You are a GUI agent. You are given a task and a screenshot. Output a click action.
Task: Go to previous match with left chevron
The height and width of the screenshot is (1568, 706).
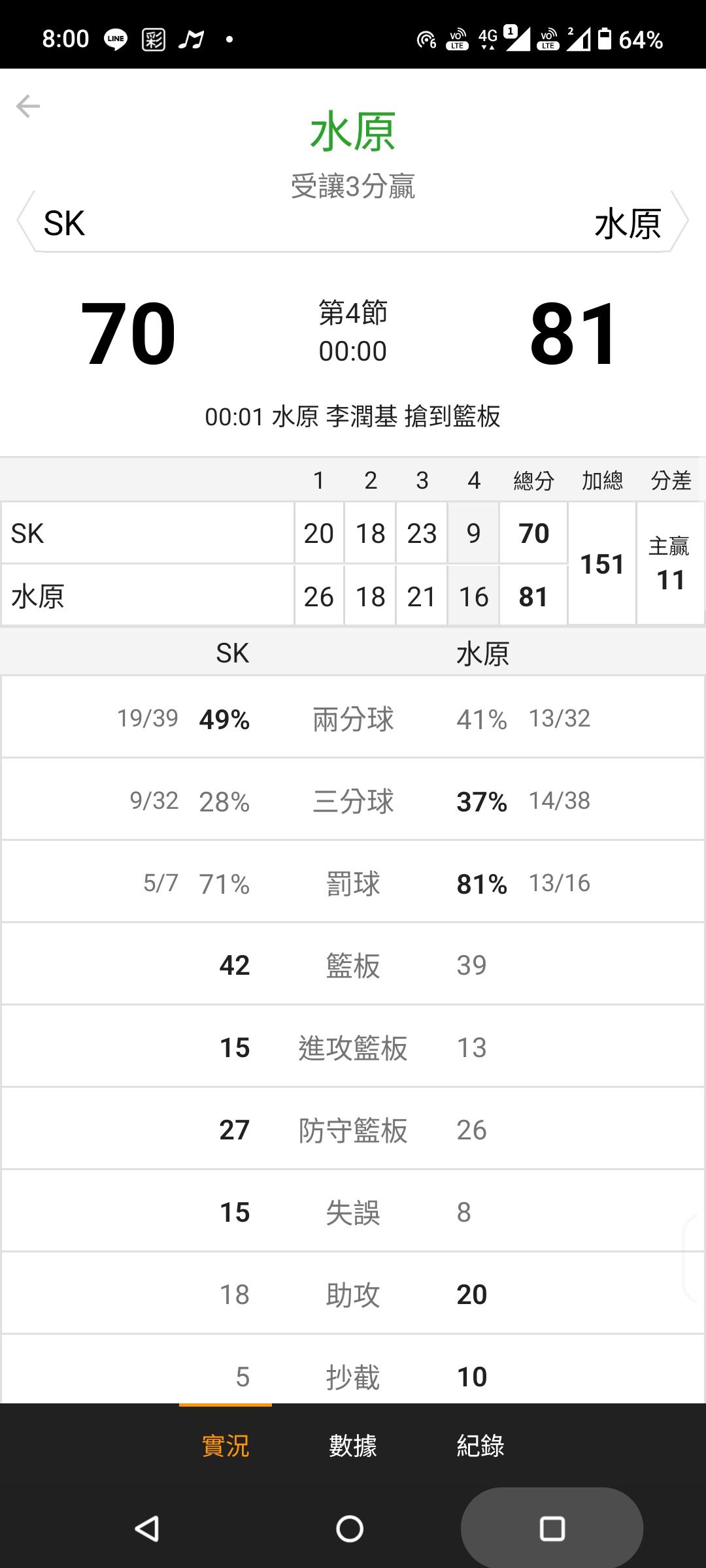tap(25, 222)
